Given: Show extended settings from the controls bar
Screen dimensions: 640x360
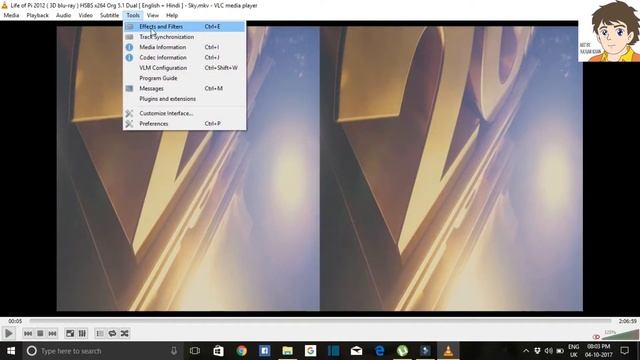Looking at the screenshot, I should pyautogui.click(x=82, y=333).
